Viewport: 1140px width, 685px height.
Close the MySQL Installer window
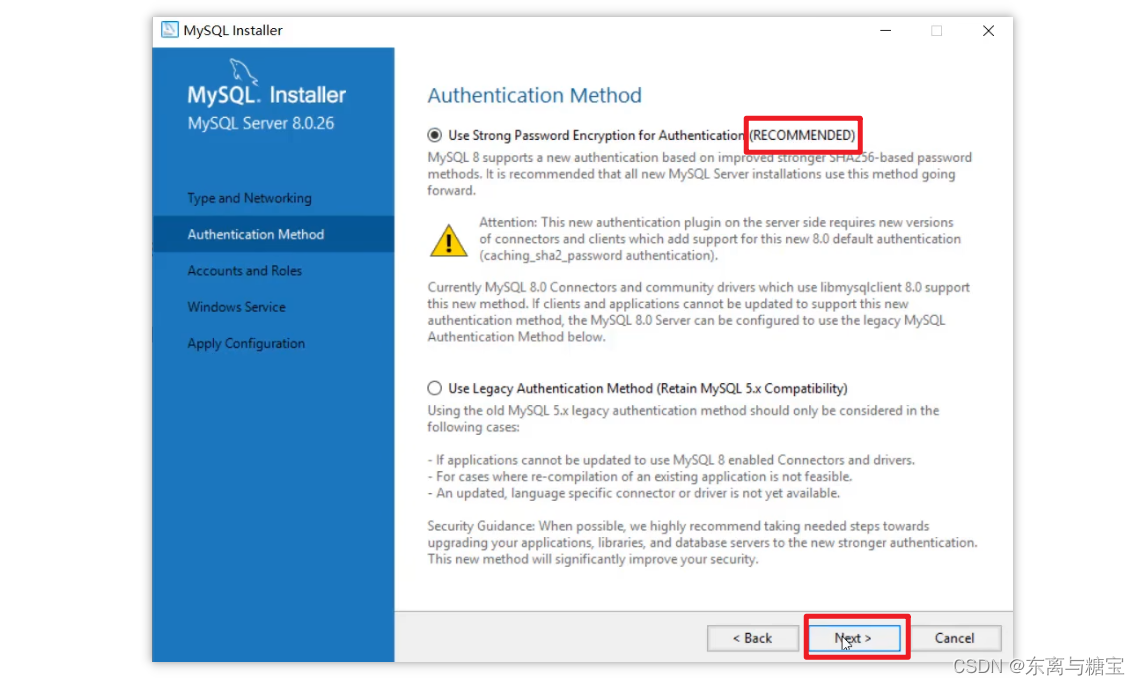[x=988, y=31]
